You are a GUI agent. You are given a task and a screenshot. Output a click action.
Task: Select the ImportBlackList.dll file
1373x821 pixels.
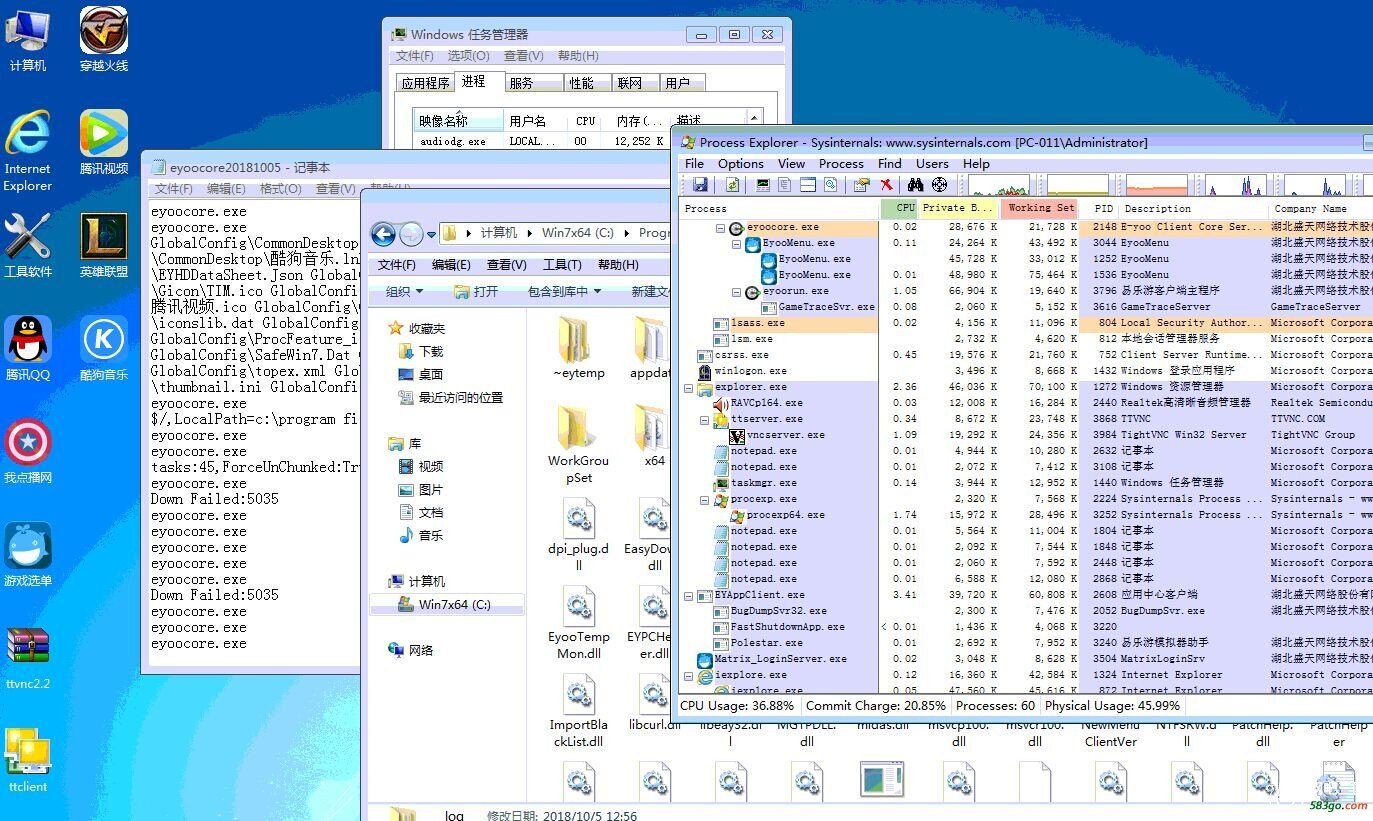click(578, 711)
